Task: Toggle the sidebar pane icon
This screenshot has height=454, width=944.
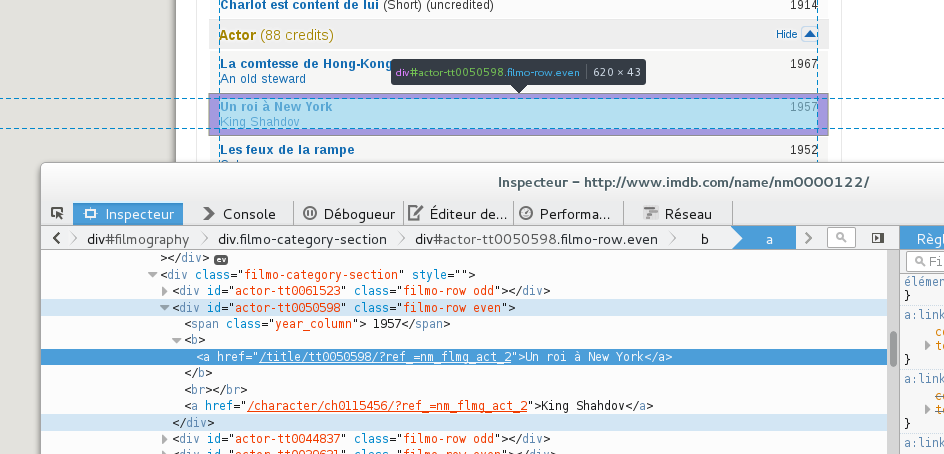Action: click(x=878, y=238)
